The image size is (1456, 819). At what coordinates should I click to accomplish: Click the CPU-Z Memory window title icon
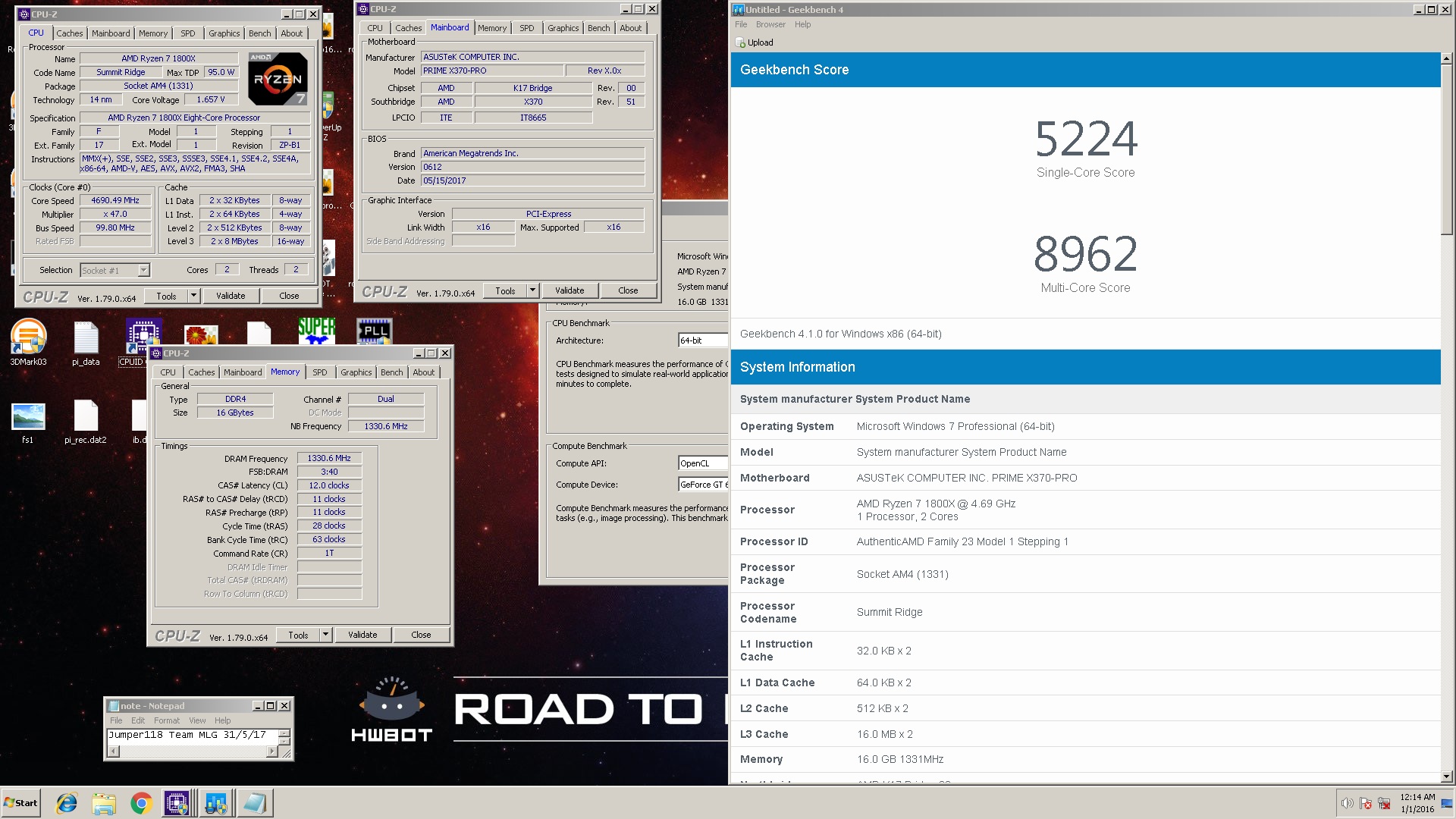point(156,353)
